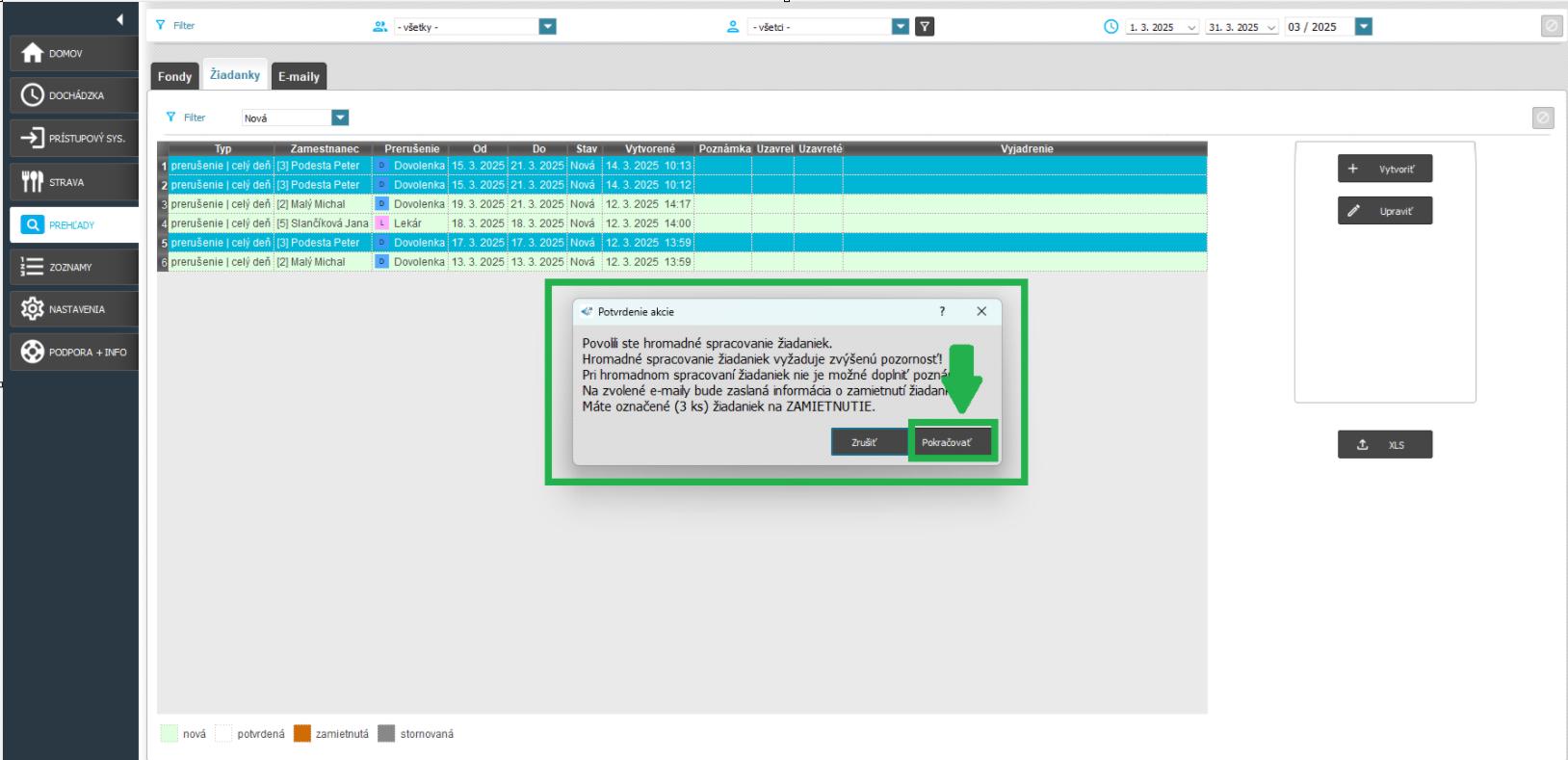1568x760 pixels.
Task: Click the Zrušiť button
Action: [x=865, y=442]
